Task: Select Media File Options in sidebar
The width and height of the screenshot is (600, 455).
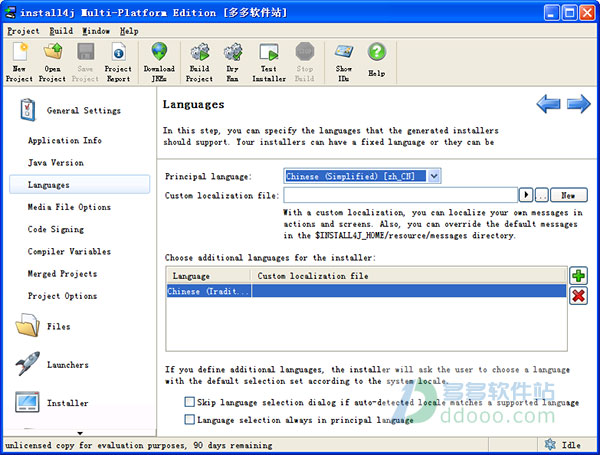Action: [x=69, y=207]
